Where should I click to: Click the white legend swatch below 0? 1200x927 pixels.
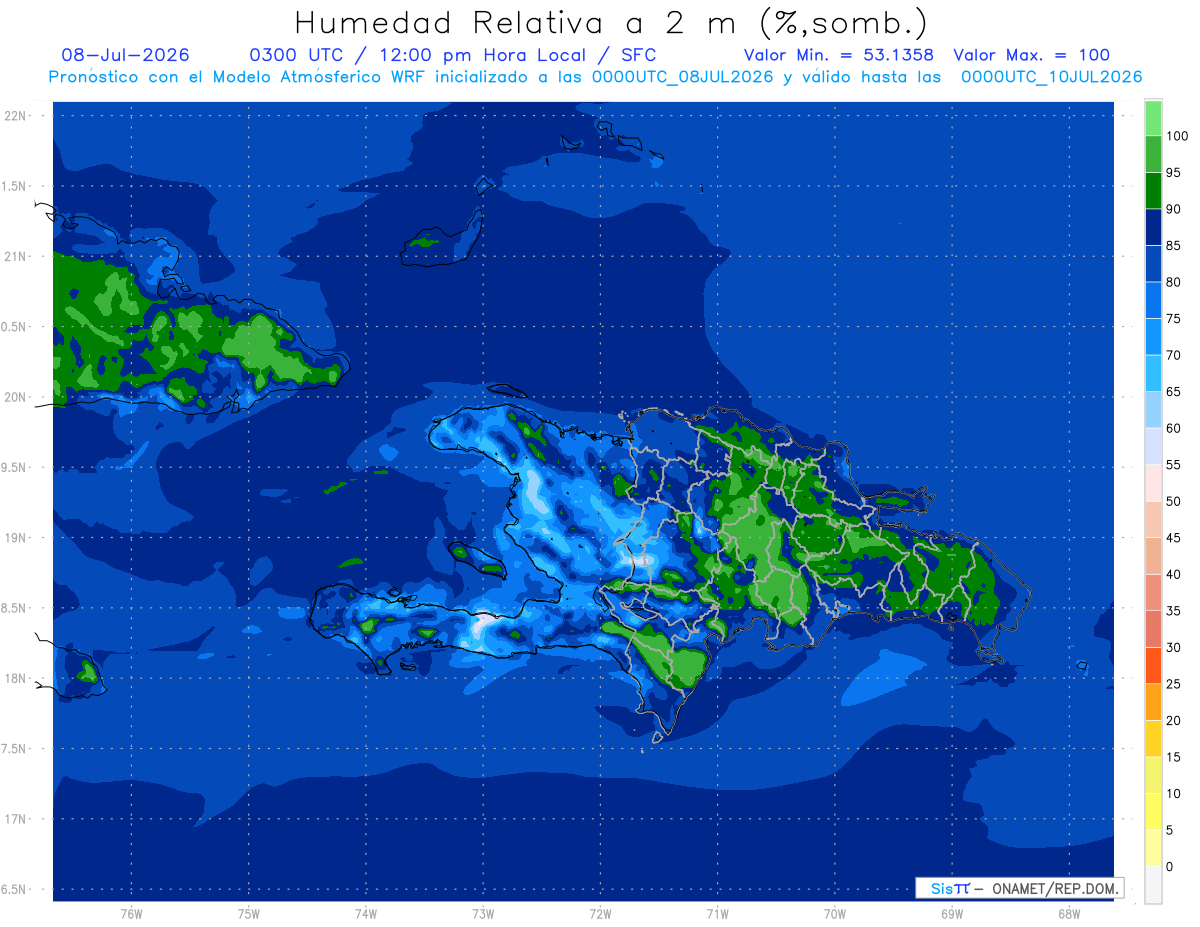coord(1153,884)
